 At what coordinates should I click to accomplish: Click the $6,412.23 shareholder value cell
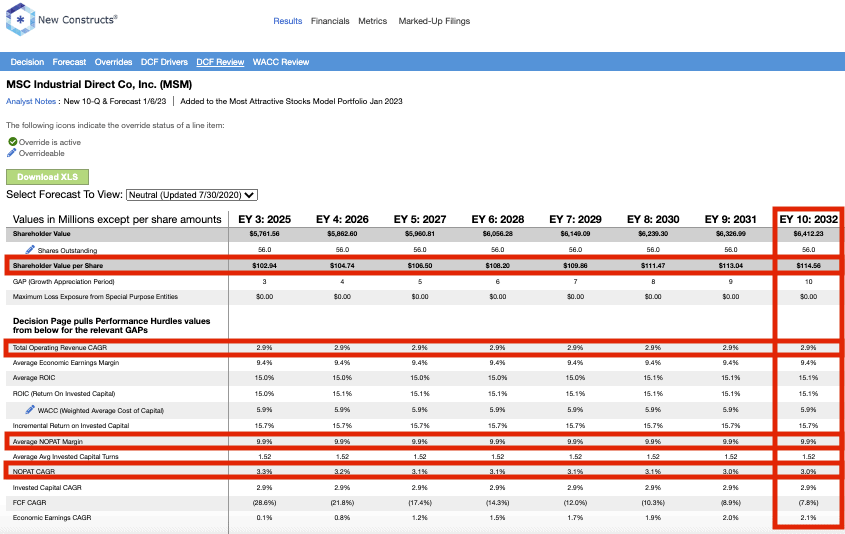(x=808, y=234)
